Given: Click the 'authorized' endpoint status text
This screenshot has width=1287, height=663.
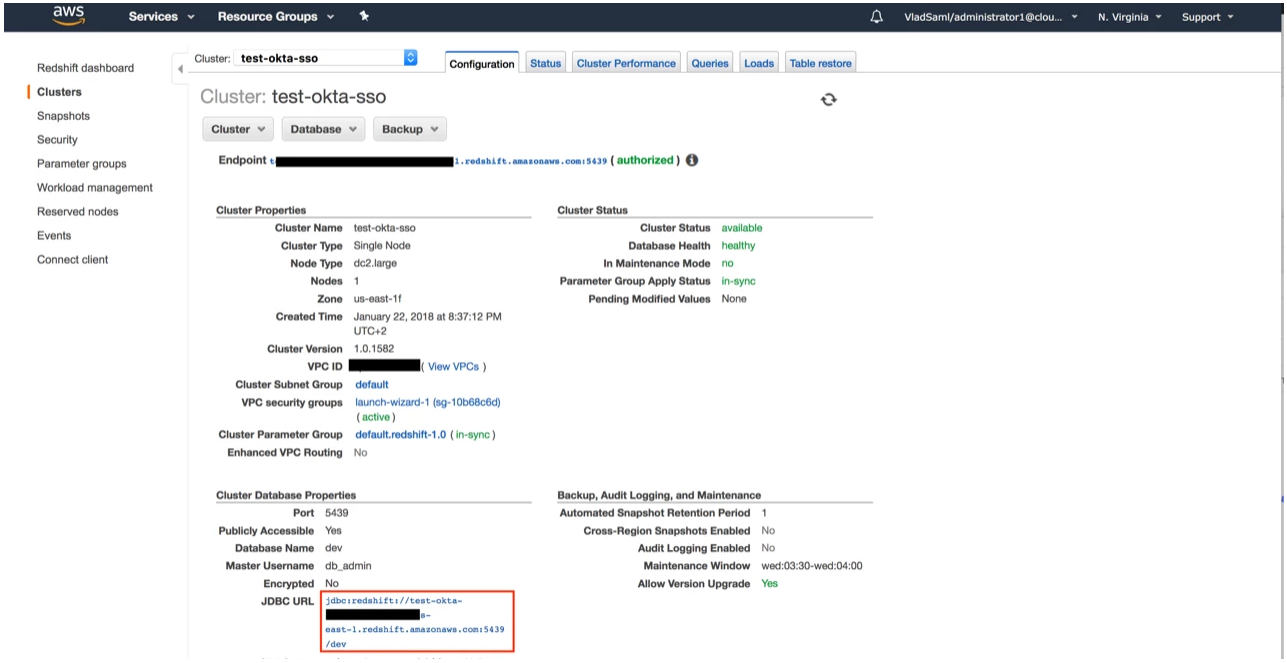Looking at the screenshot, I should point(645,160).
